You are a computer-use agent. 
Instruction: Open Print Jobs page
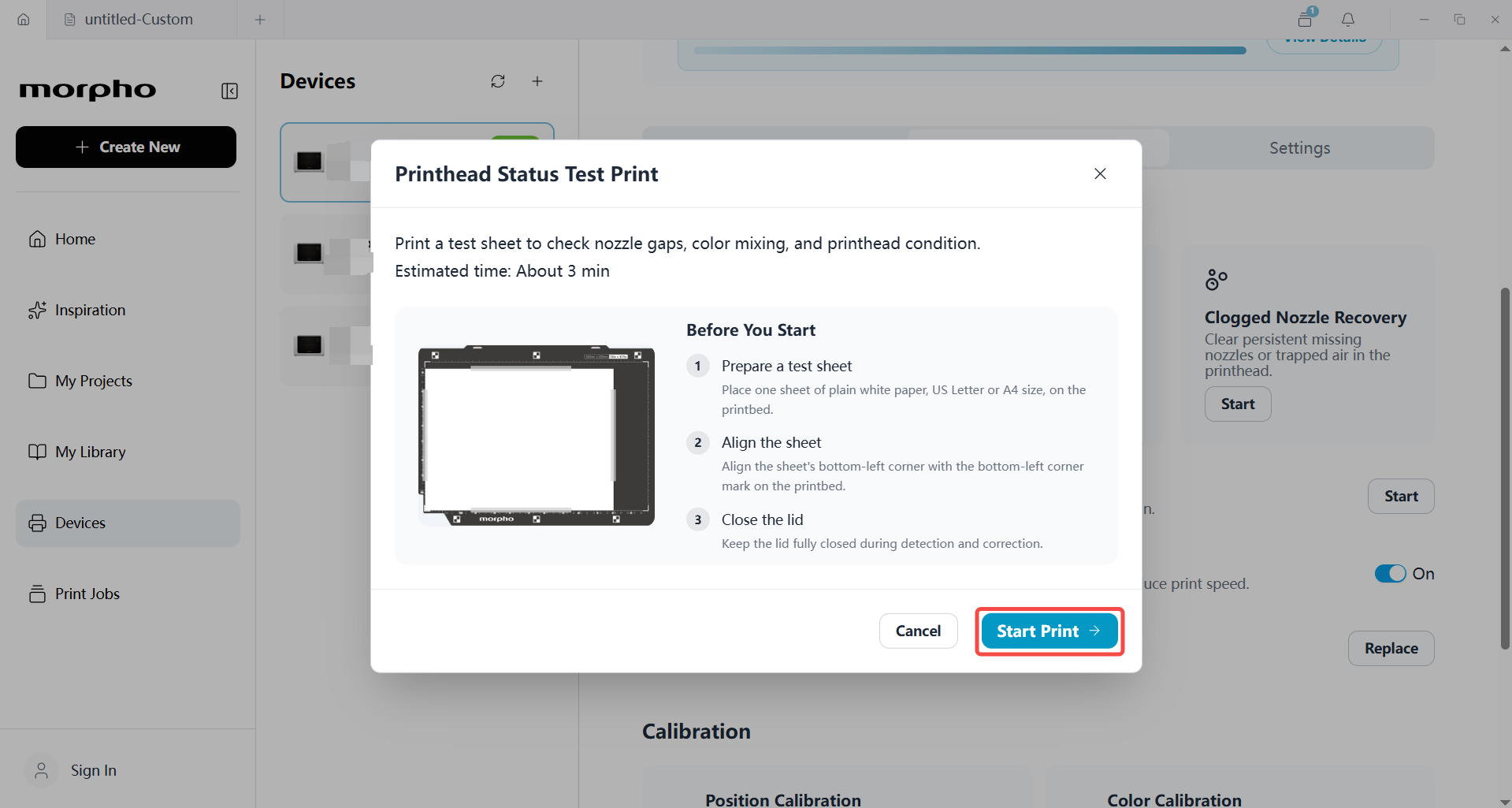128,594
